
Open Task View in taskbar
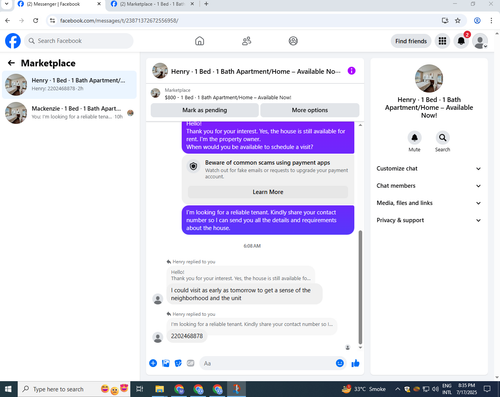[x=140, y=389]
